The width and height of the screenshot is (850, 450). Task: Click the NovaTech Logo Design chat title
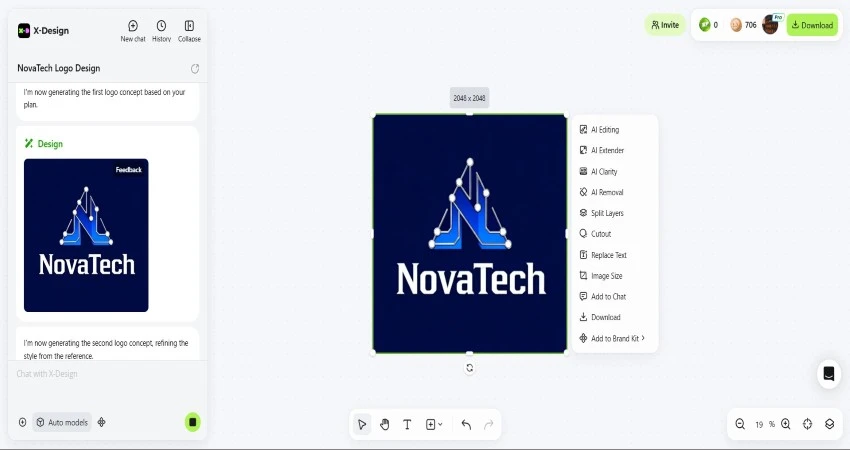coord(59,68)
